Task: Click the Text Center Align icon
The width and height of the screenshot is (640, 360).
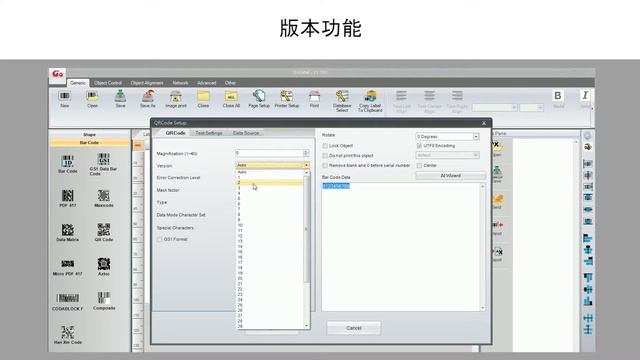Action: (x=429, y=102)
